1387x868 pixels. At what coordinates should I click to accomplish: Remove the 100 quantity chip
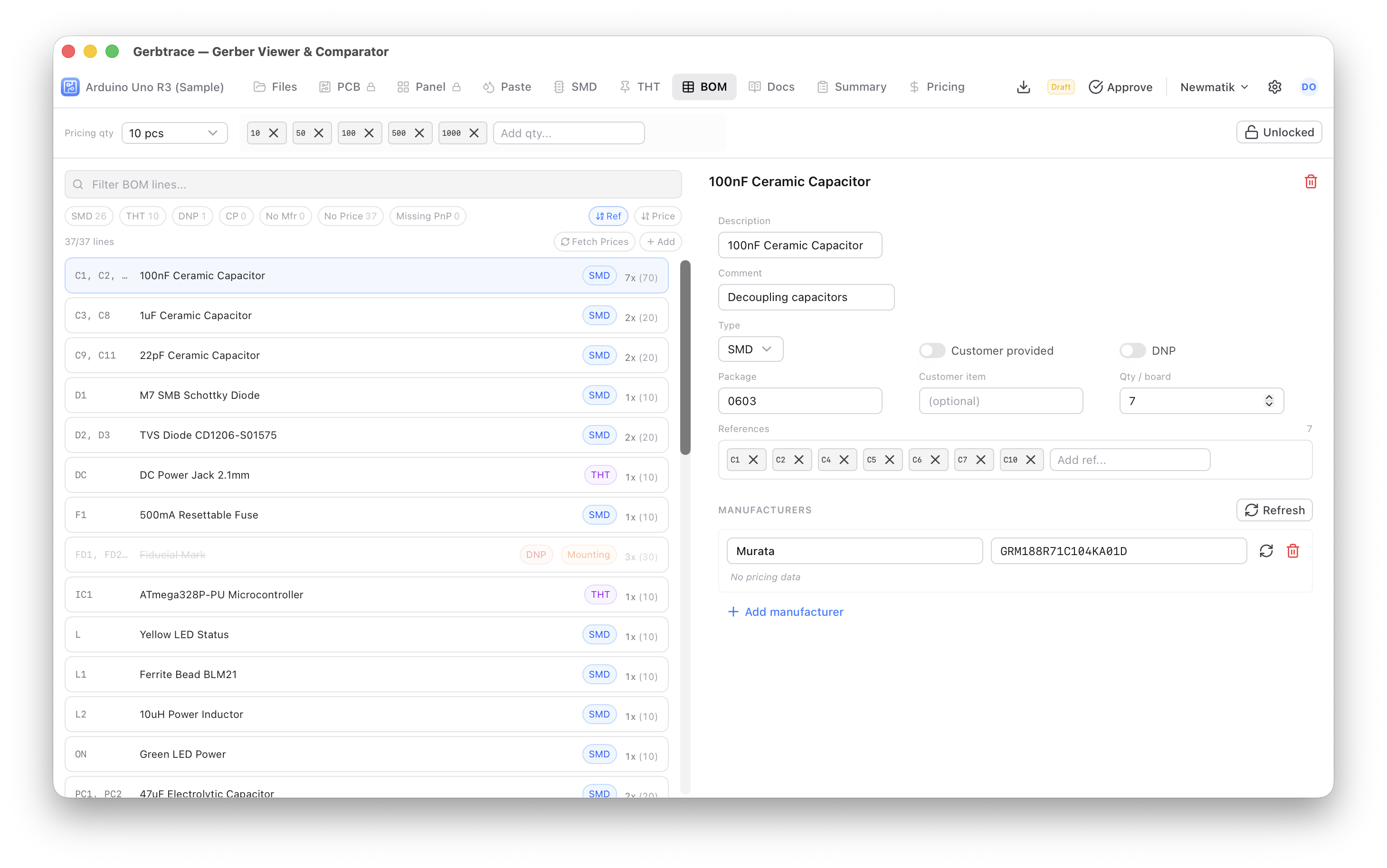click(x=369, y=133)
